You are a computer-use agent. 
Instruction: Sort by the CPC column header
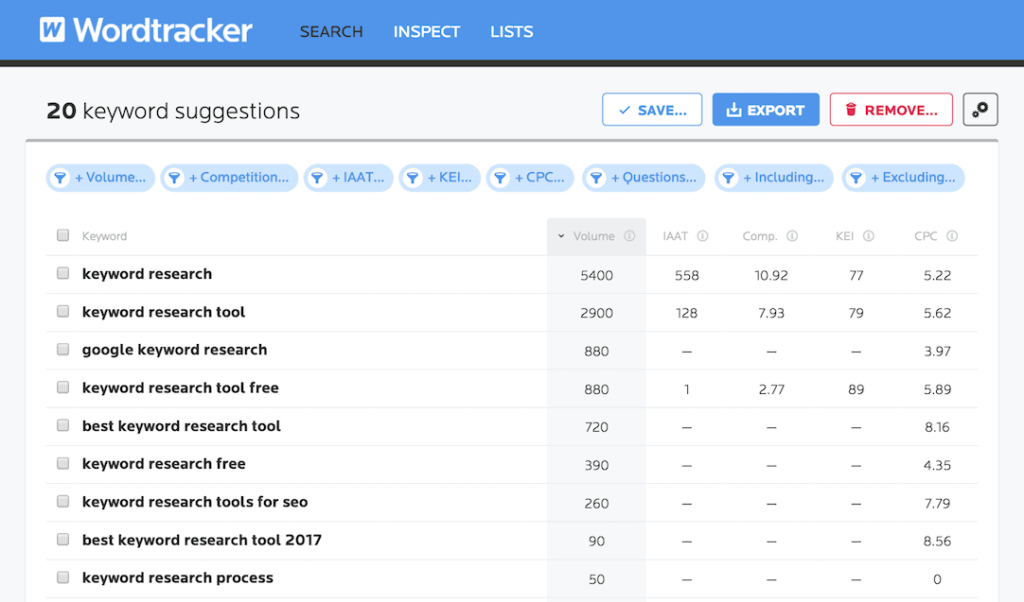pyautogui.click(x=925, y=236)
